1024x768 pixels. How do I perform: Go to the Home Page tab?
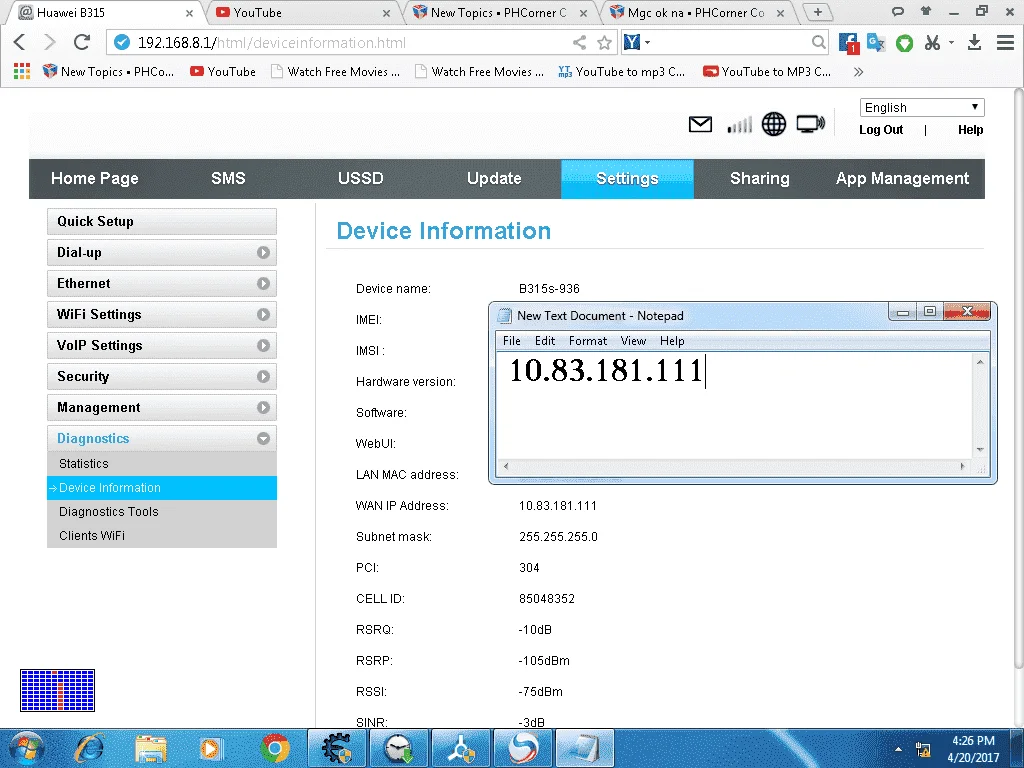[x=95, y=178]
